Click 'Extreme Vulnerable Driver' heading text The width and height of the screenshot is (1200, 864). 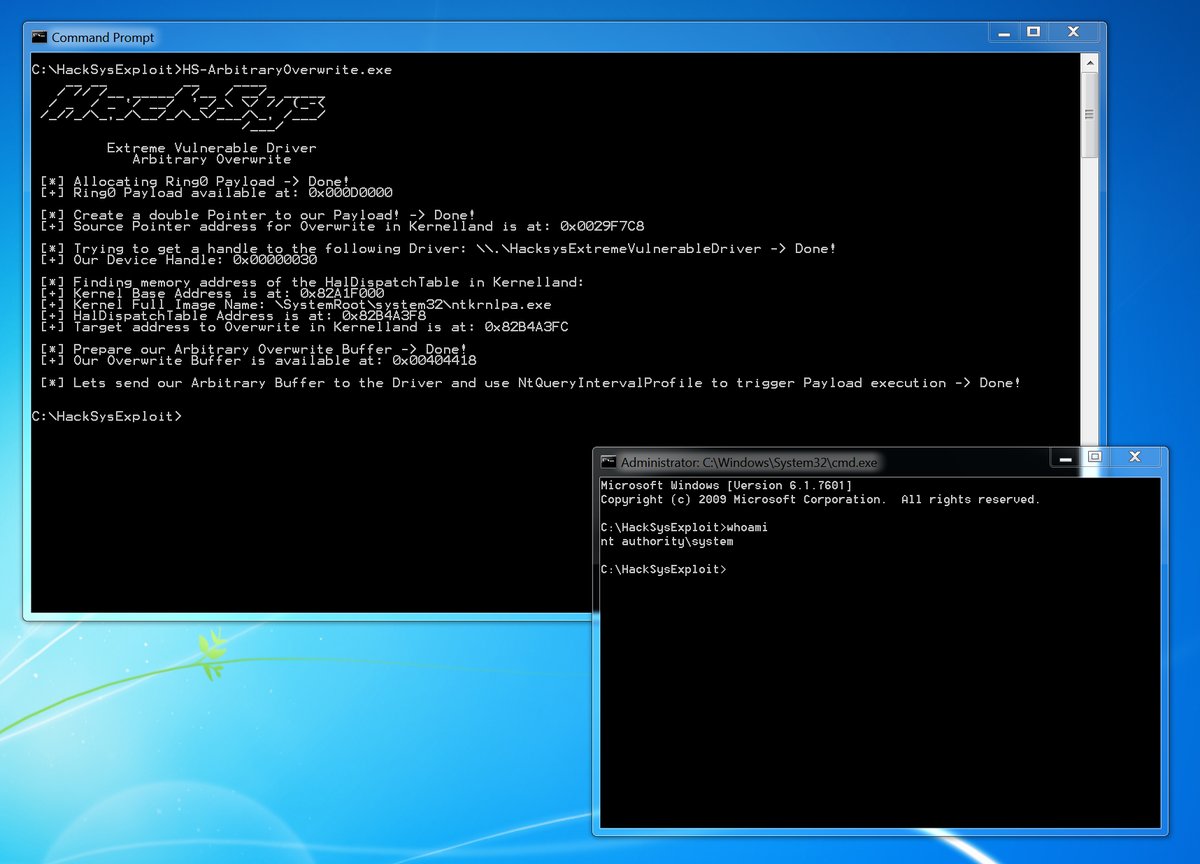[x=211, y=148]
